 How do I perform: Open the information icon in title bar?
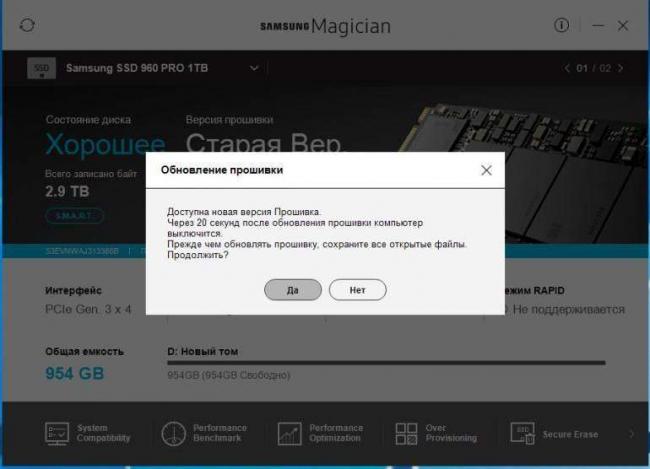[561, 25]
